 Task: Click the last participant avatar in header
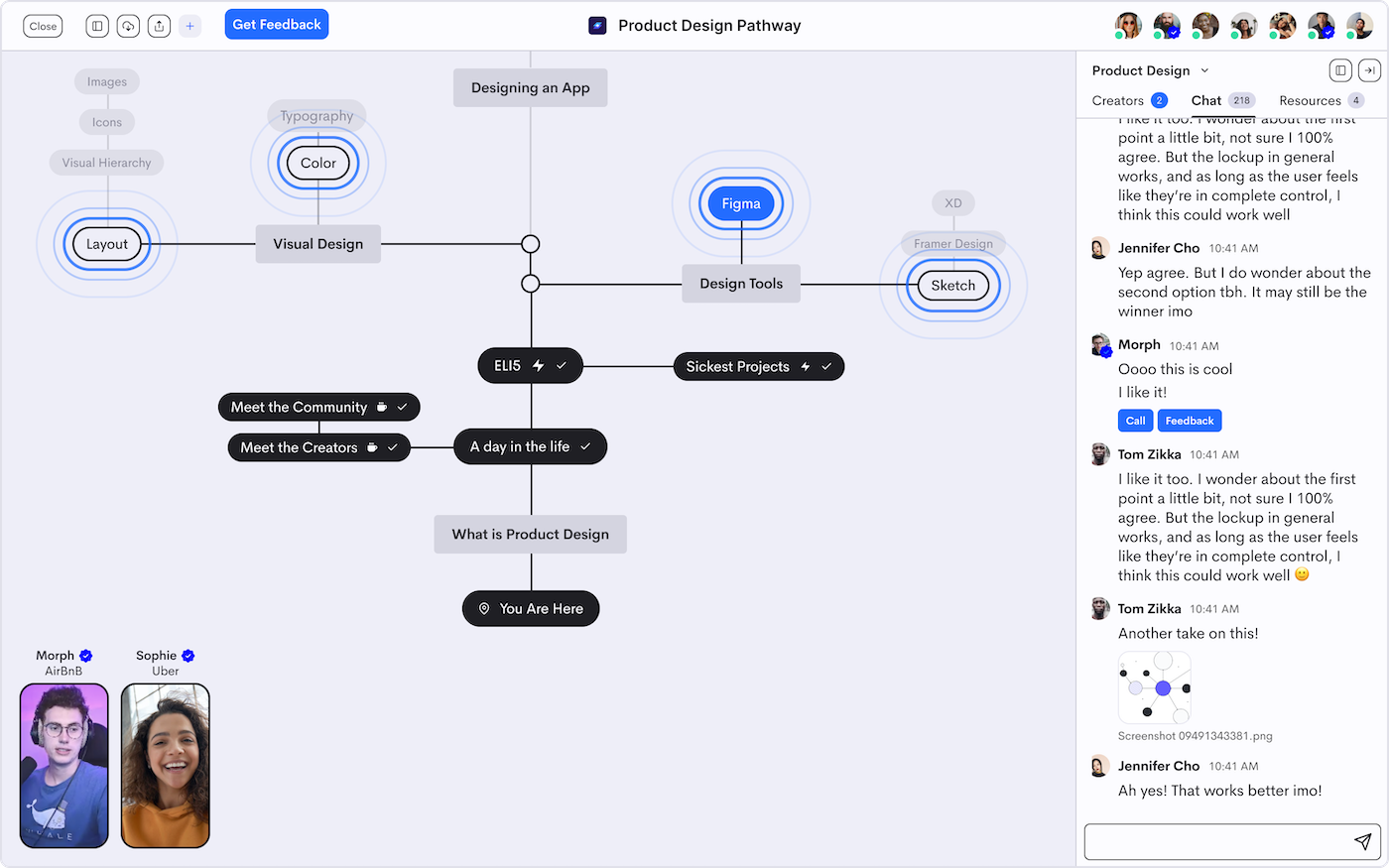tap(1359, 26)
